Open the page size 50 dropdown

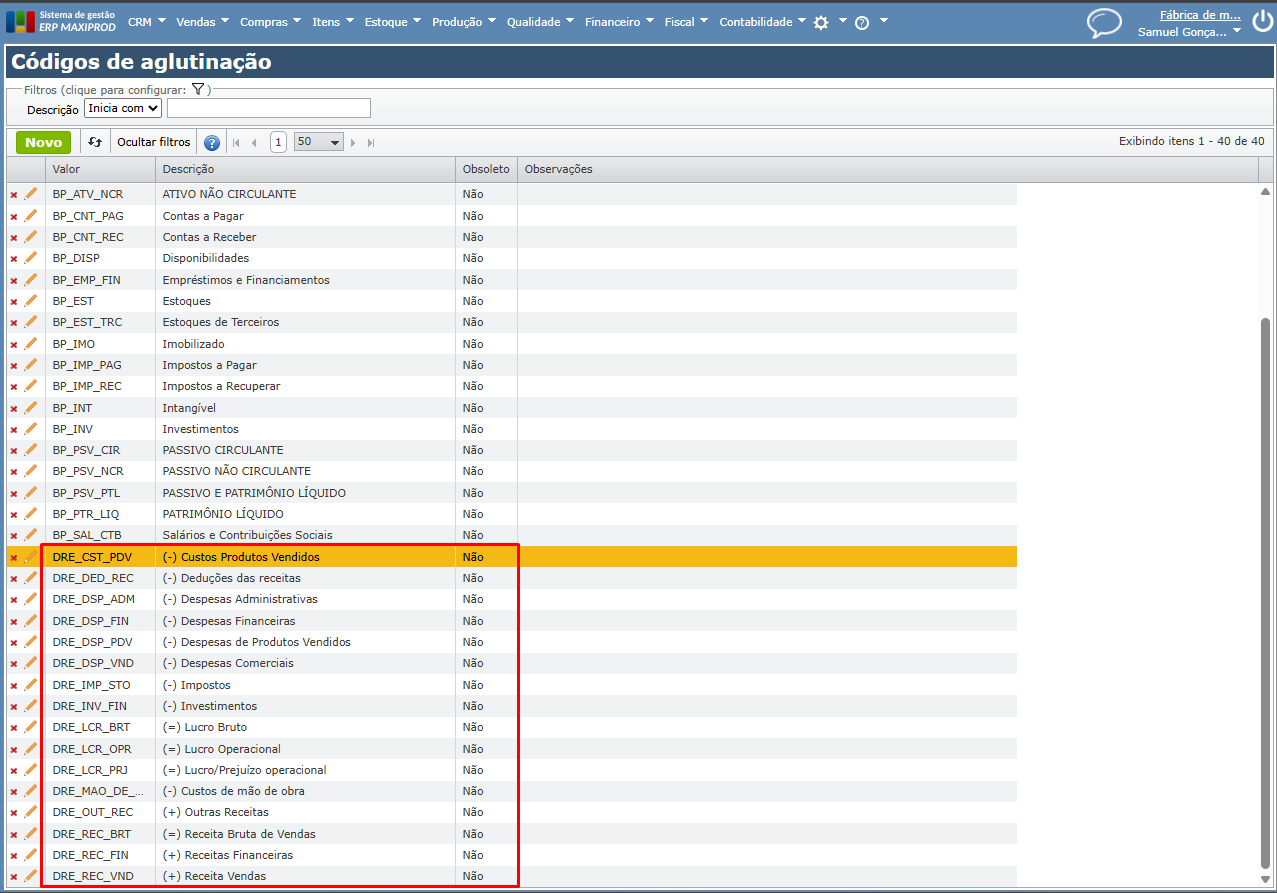point(318,142)
